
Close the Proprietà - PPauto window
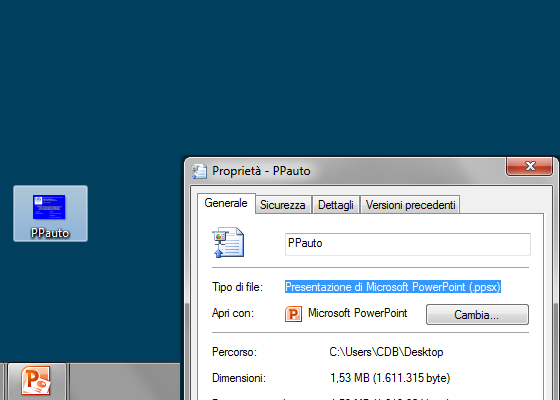click(530, 166)
